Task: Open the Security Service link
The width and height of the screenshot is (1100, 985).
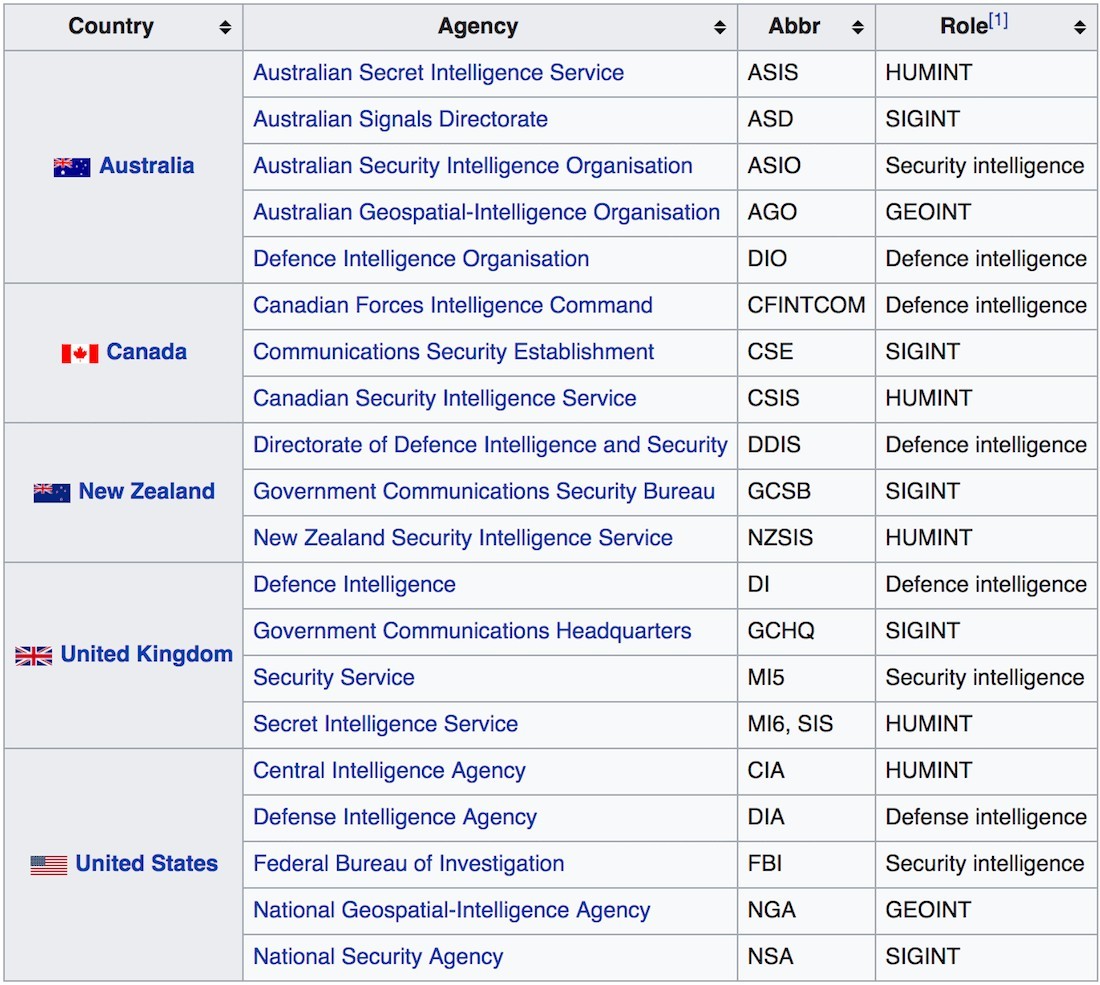Action: coord(334,677)
